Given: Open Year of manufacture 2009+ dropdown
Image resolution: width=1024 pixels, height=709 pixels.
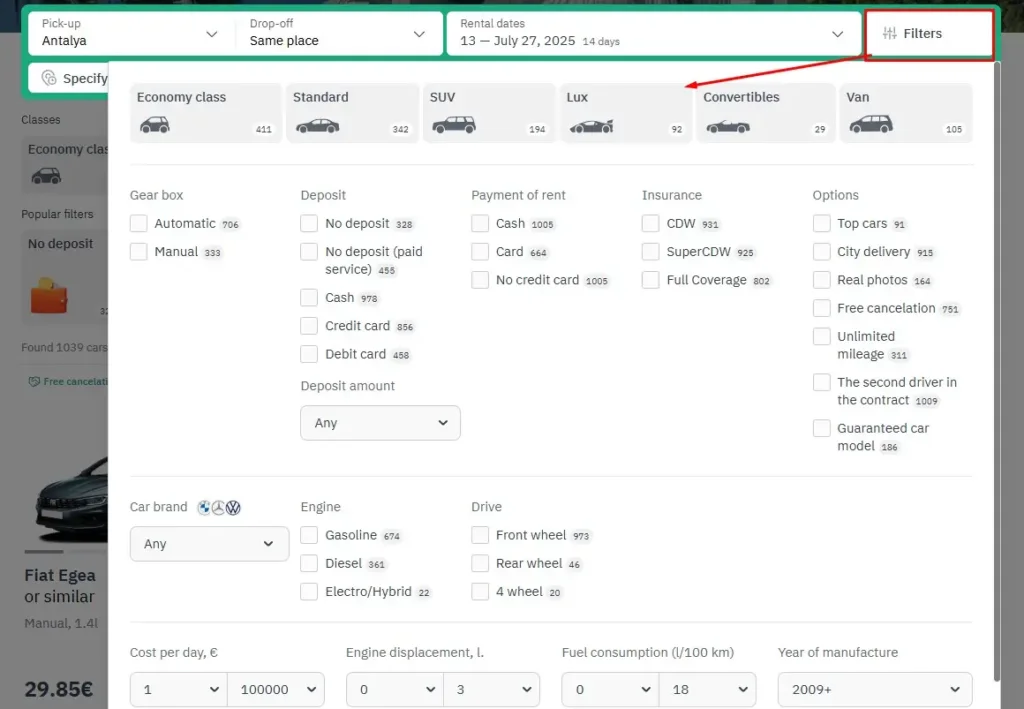Looking at the screenshot, I should click(875, 689).
